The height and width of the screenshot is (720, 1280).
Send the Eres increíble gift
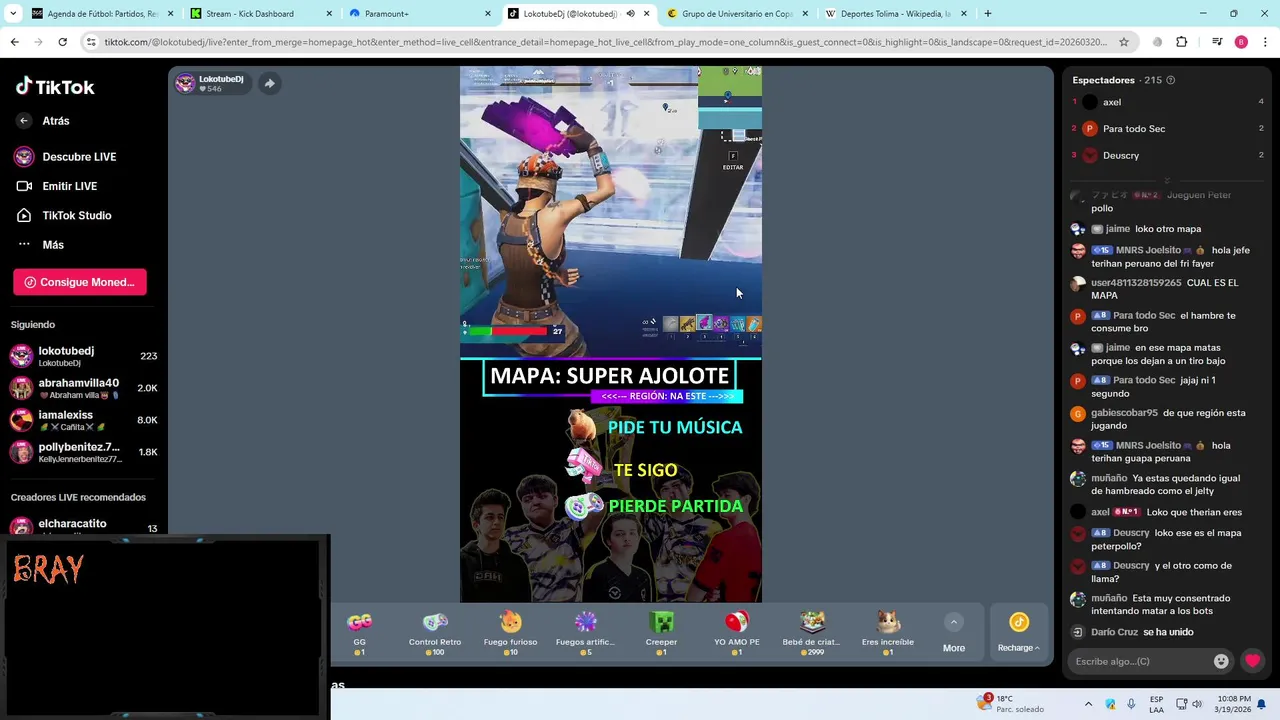pyautogui.click(x=888, y=634)
